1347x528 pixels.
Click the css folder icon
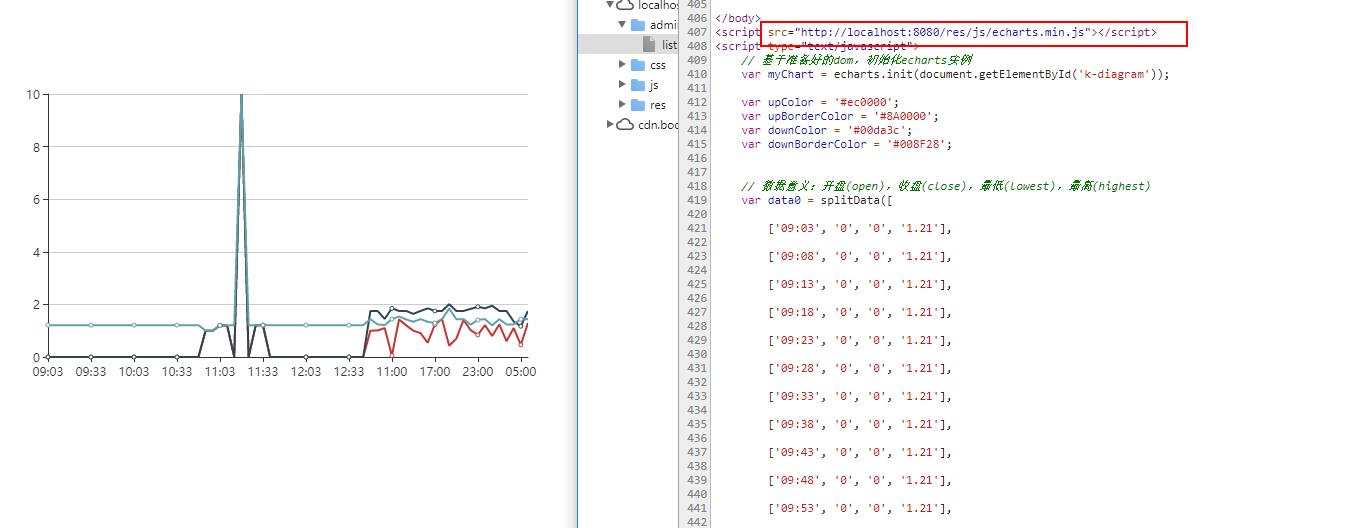point(638,65)
